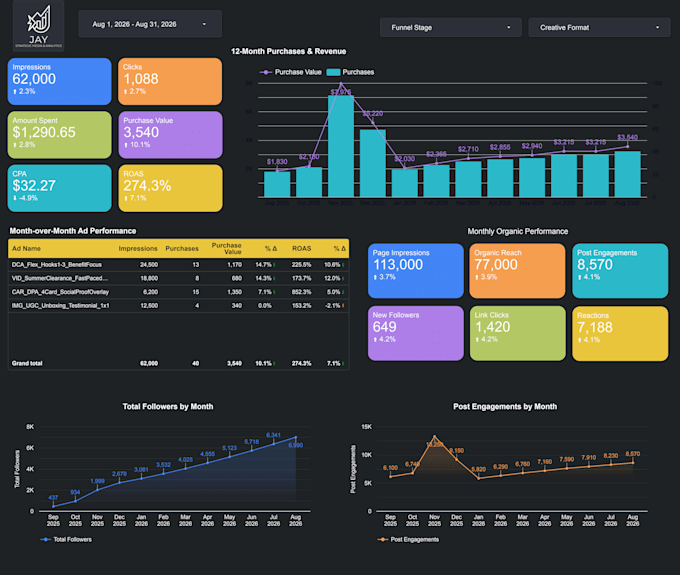Screen dimensions: 680x575
Task: Sort by the ROAS column header in table
Action: pos(301,248)
